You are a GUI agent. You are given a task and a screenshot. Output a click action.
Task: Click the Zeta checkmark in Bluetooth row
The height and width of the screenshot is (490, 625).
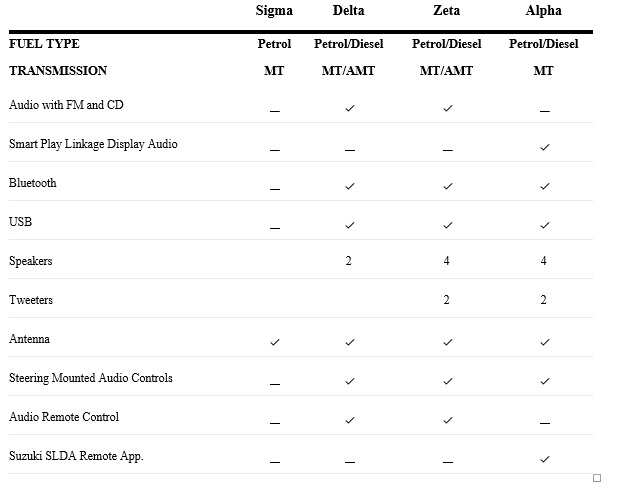pos(447,185)
